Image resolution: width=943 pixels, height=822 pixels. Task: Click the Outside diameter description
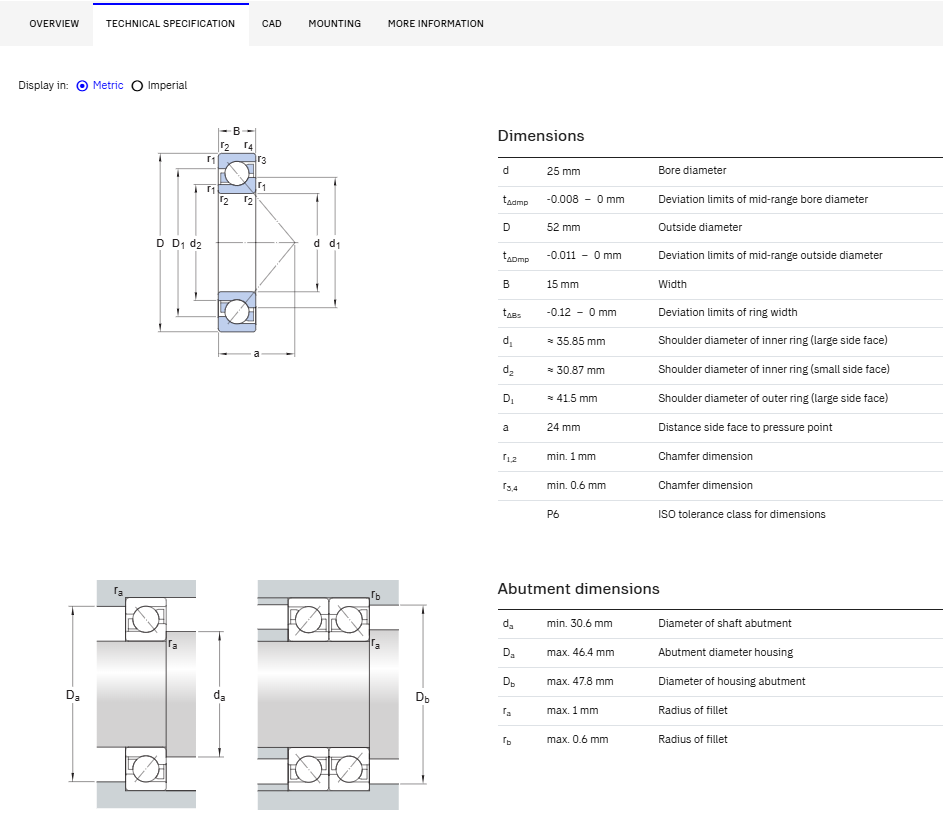pos(699,227)
